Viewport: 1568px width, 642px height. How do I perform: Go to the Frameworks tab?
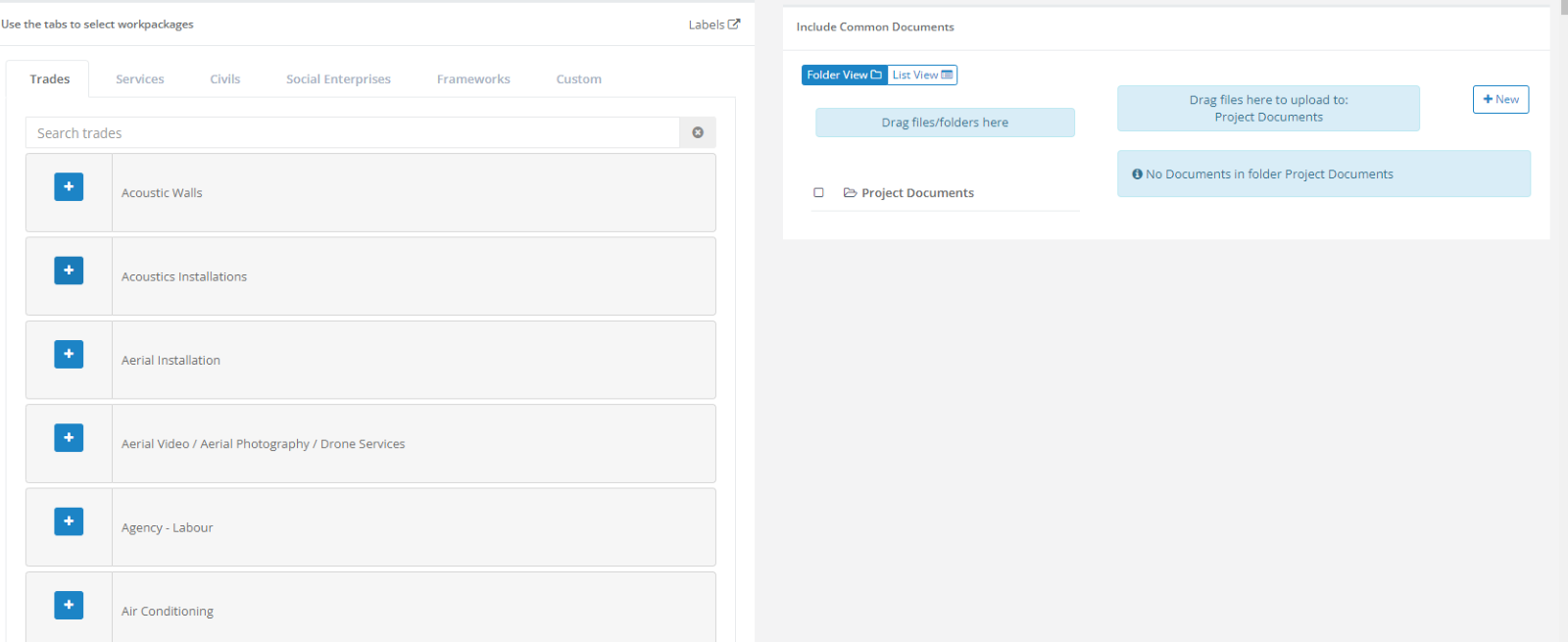(473, 79)
